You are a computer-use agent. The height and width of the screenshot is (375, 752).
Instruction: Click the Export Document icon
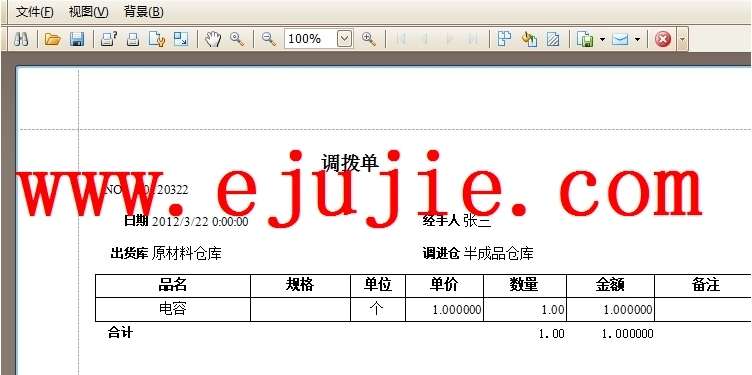point(585,39)
